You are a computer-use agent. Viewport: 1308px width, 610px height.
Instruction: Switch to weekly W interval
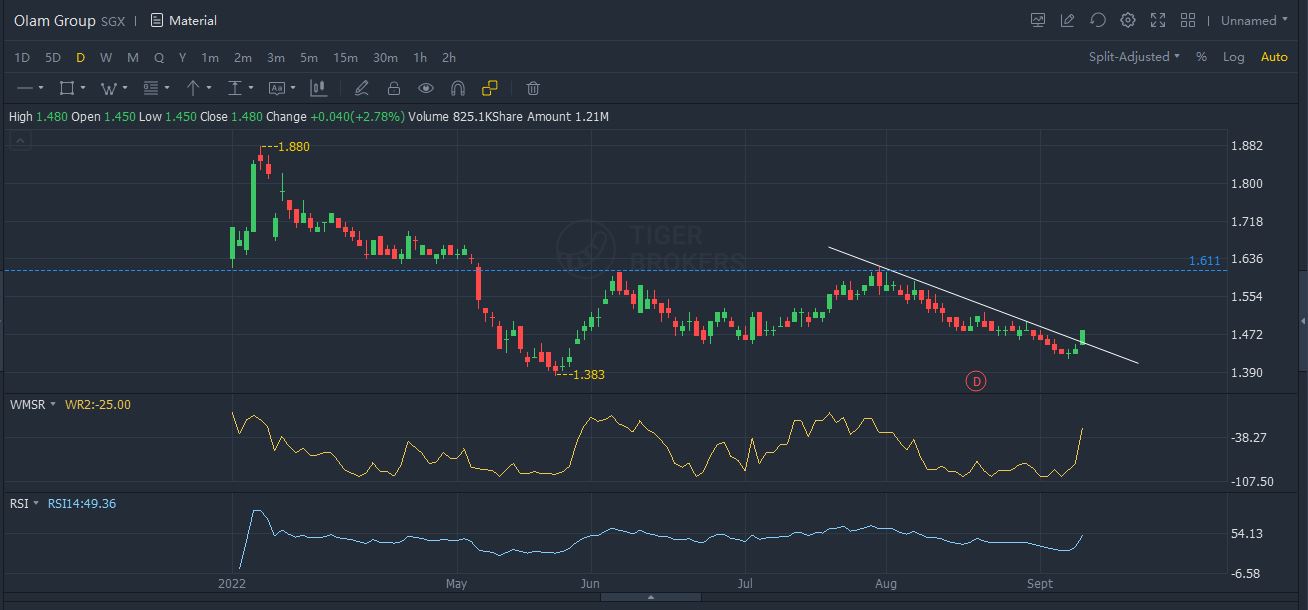point(106,57)
